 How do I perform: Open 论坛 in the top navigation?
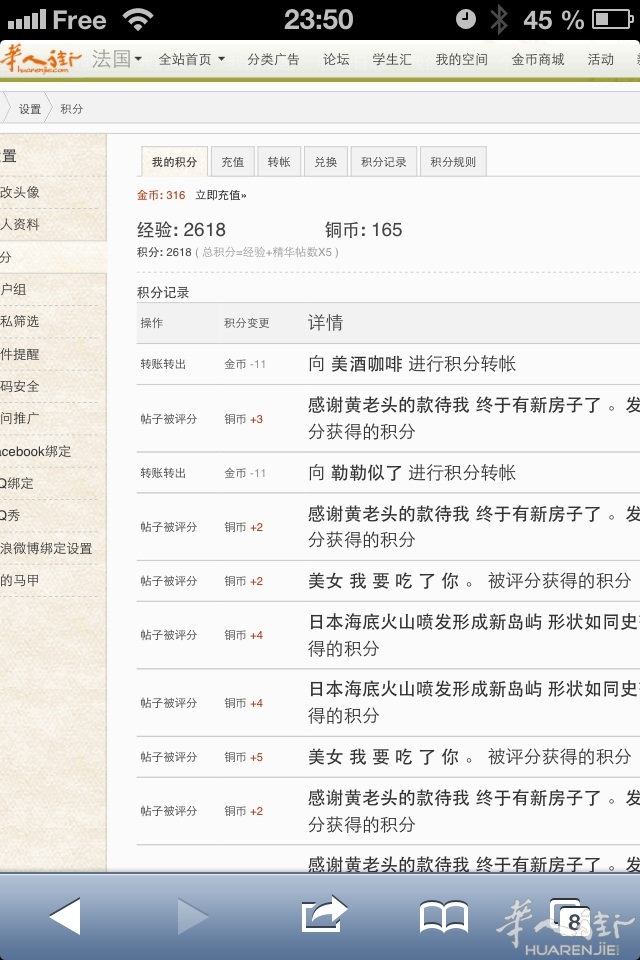coord(336,59)
